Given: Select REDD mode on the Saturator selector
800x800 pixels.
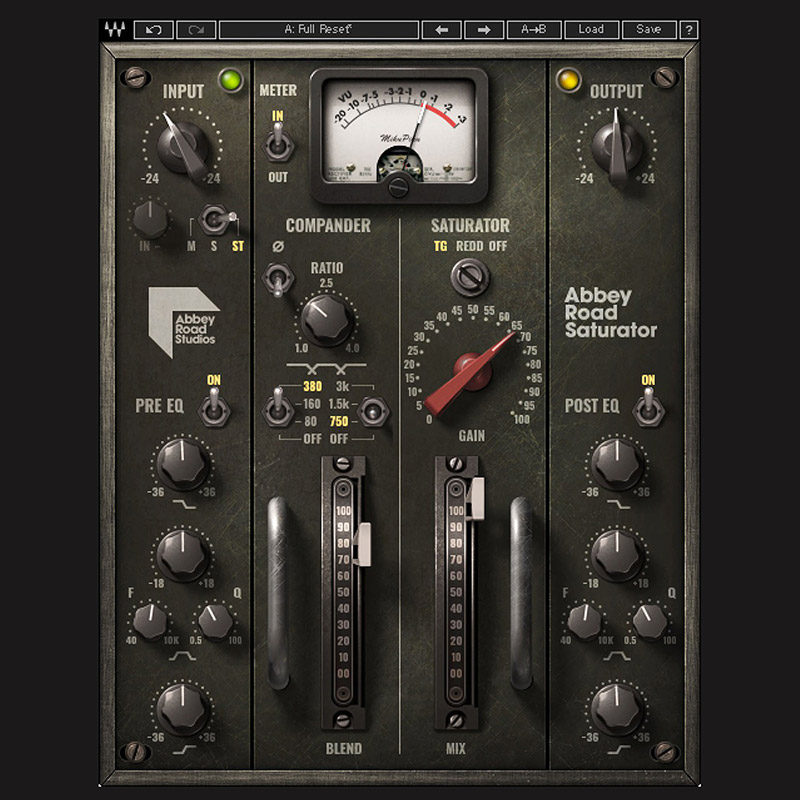Looking at the screenshot, I should (470, 247).
